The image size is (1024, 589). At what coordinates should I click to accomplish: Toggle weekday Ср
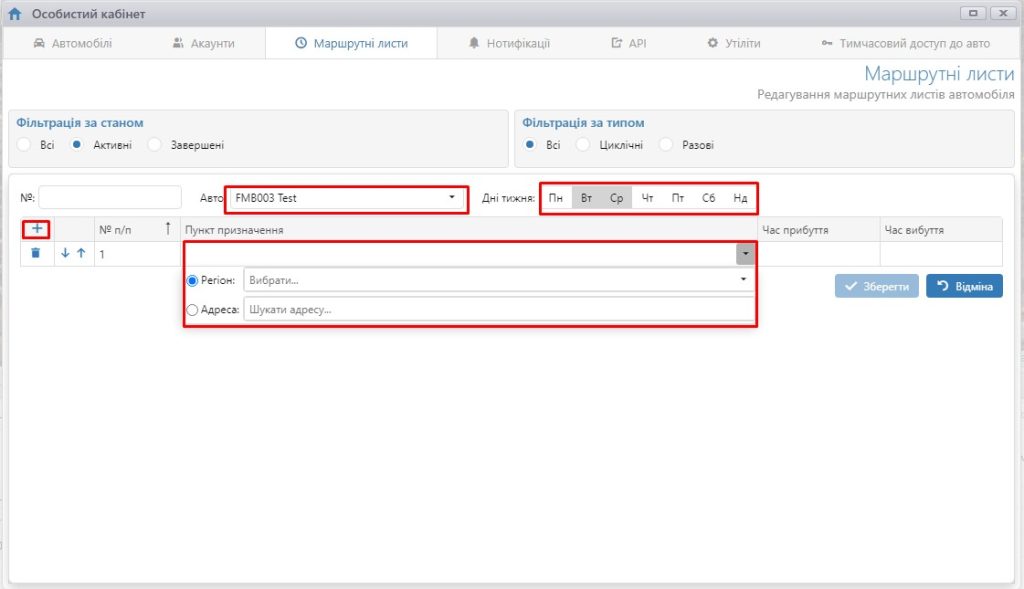pyautogui.click(x=616, y=198)
